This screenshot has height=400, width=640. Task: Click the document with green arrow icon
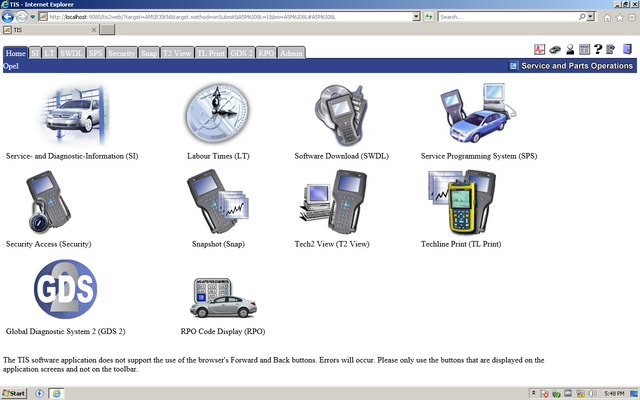611,49
